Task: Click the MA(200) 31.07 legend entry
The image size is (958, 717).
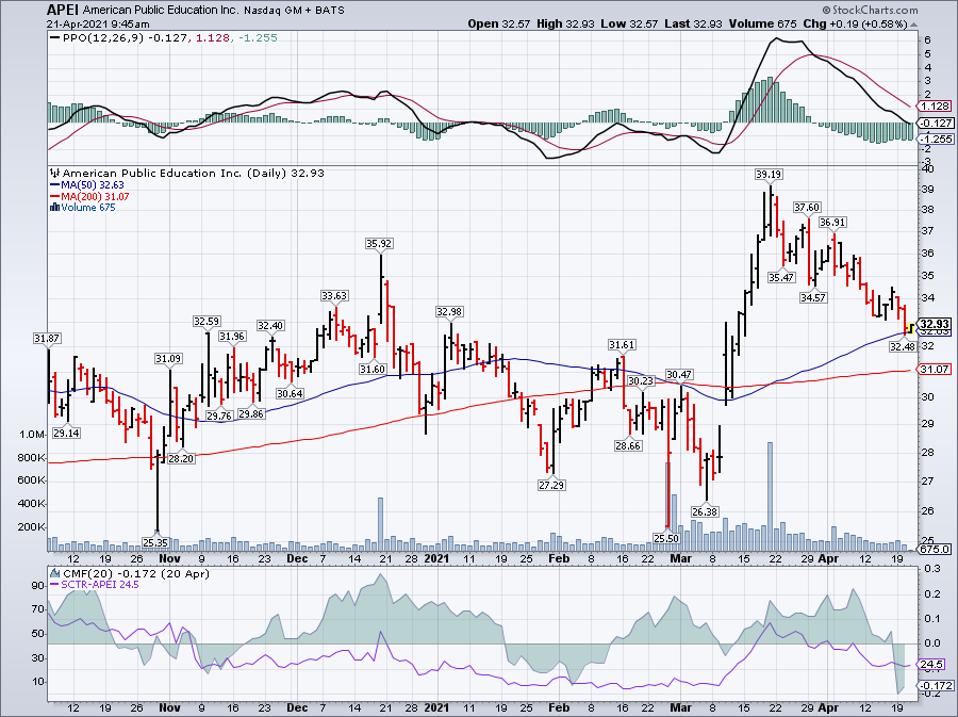Action: coord(95,196)
